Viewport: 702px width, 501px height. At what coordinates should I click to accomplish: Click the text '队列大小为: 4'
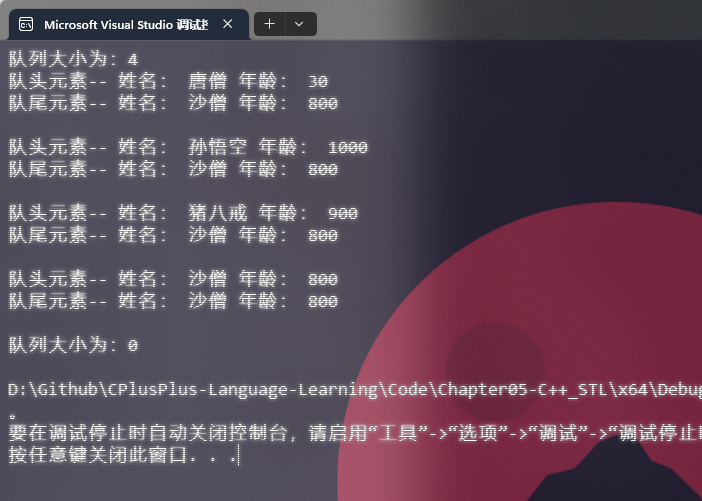pos(73,59)
